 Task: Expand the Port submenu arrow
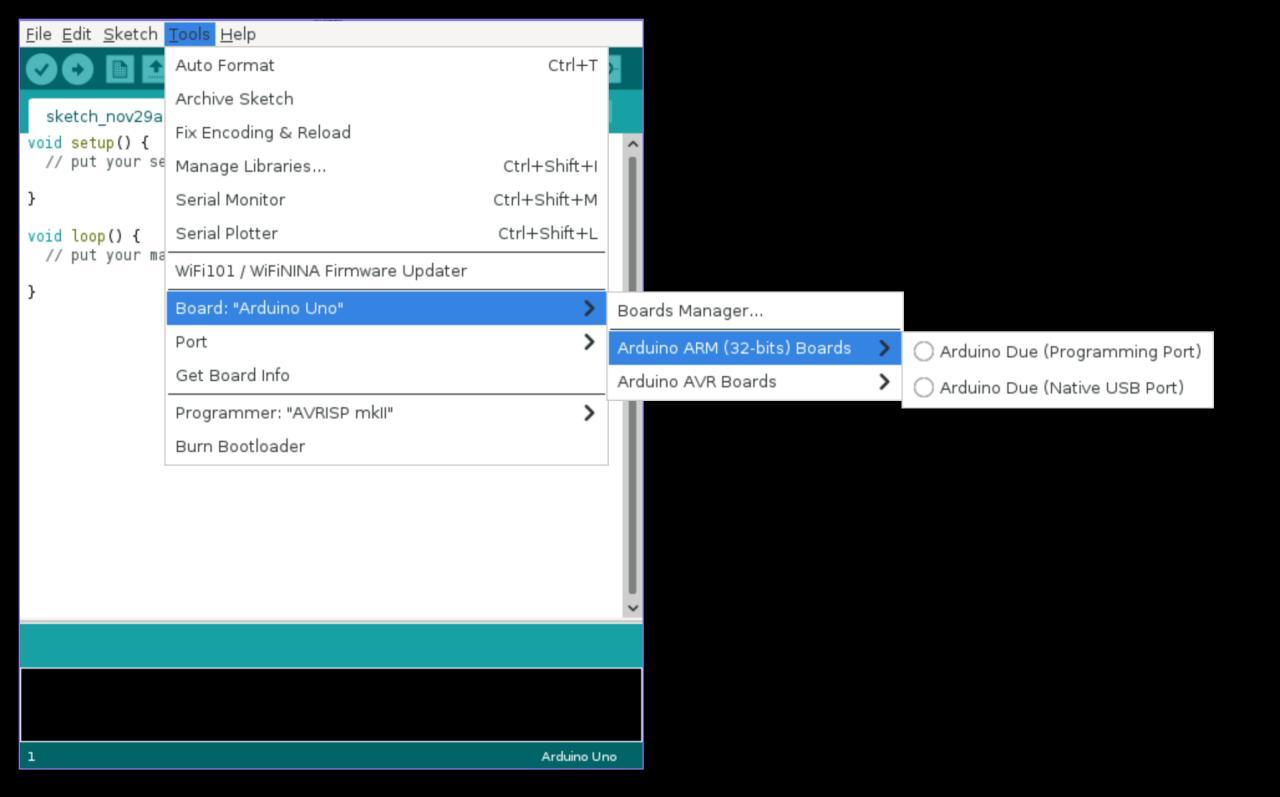[x=589, y=342]
